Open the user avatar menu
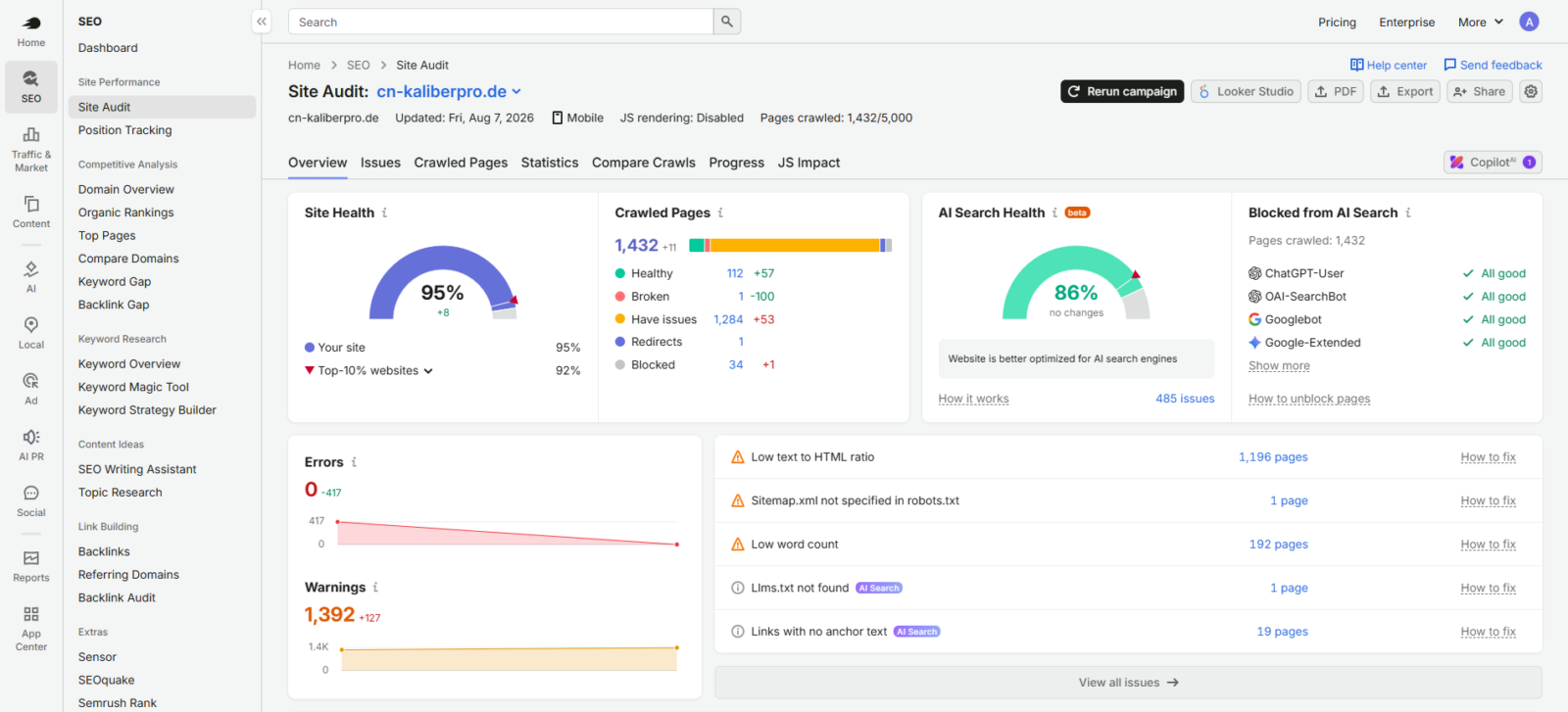 click(x=1529, y=22)
